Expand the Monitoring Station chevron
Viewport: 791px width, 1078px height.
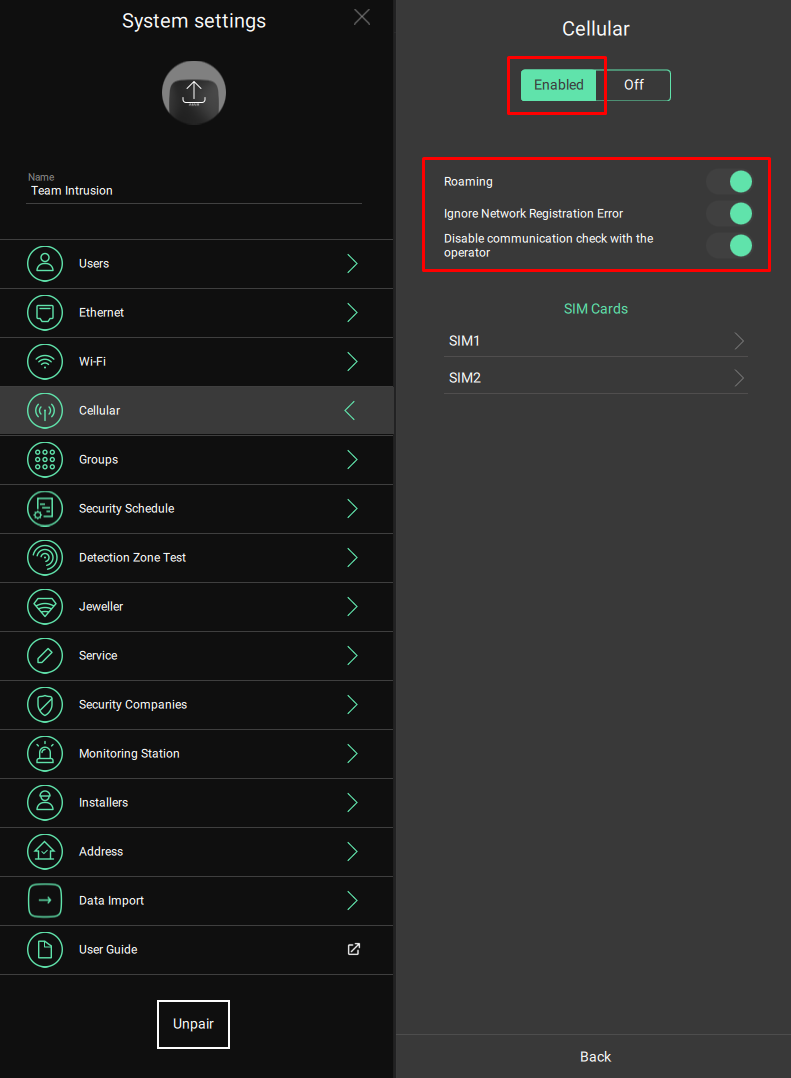coord(352,754)
